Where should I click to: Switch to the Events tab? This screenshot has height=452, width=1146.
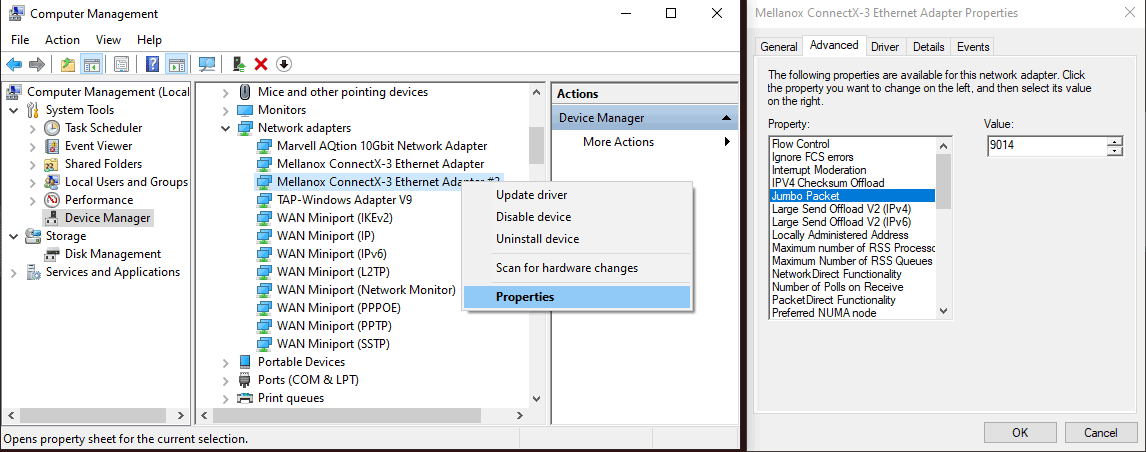click(x=973, y=47)
